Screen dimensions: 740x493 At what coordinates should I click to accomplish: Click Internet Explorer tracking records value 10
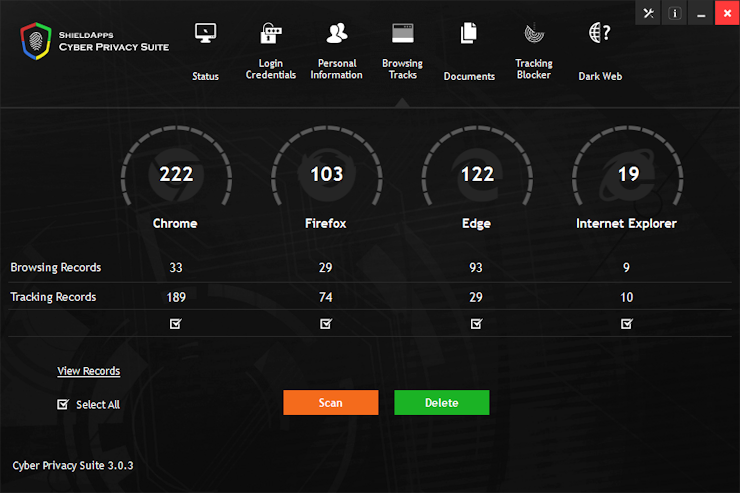coord(626,297)
